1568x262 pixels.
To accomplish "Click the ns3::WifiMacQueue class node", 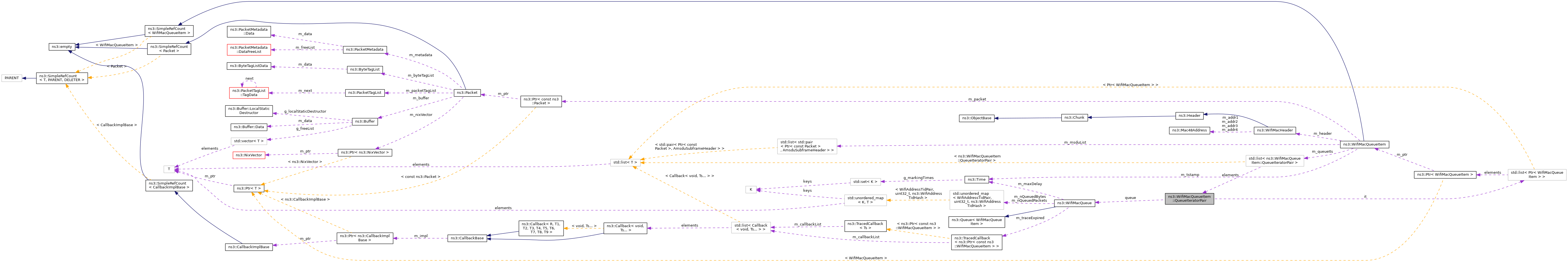I will [1074, 203].
